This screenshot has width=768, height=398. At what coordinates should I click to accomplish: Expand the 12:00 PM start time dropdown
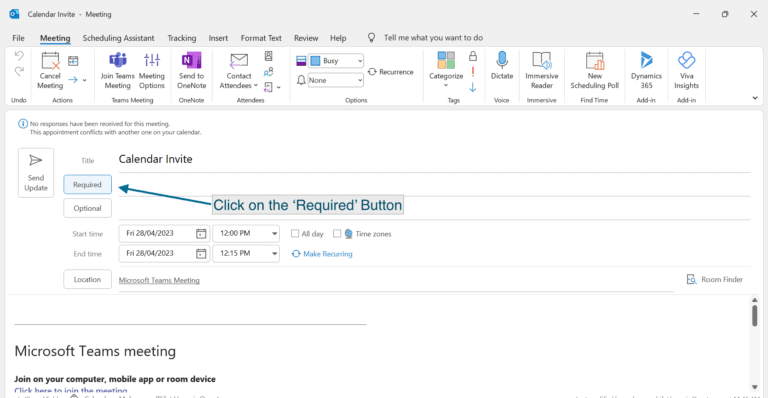[x=274, y=234]
